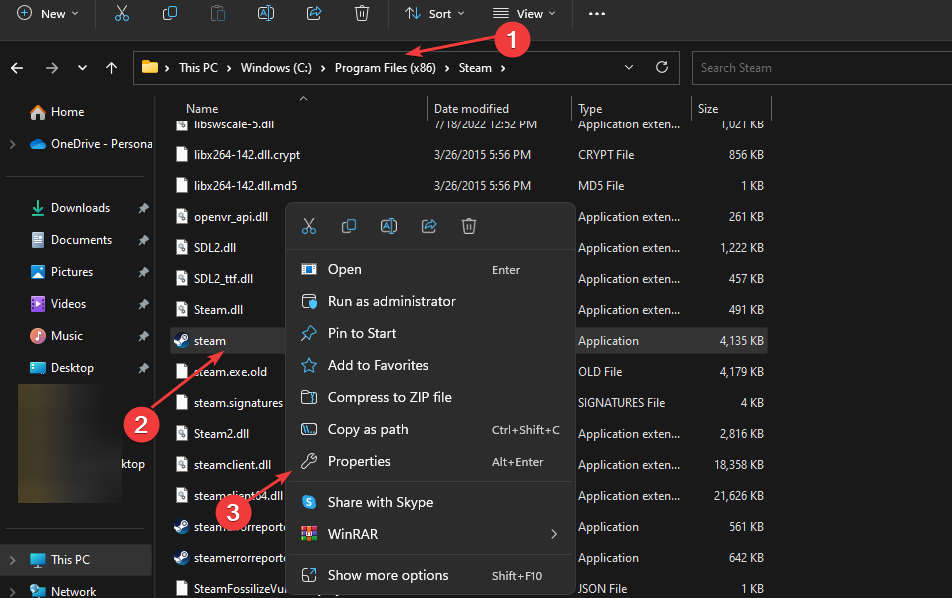This screenshot has height=598, width=952.
Task: Open the Sort options dropdown
Action: coord(435,13)
